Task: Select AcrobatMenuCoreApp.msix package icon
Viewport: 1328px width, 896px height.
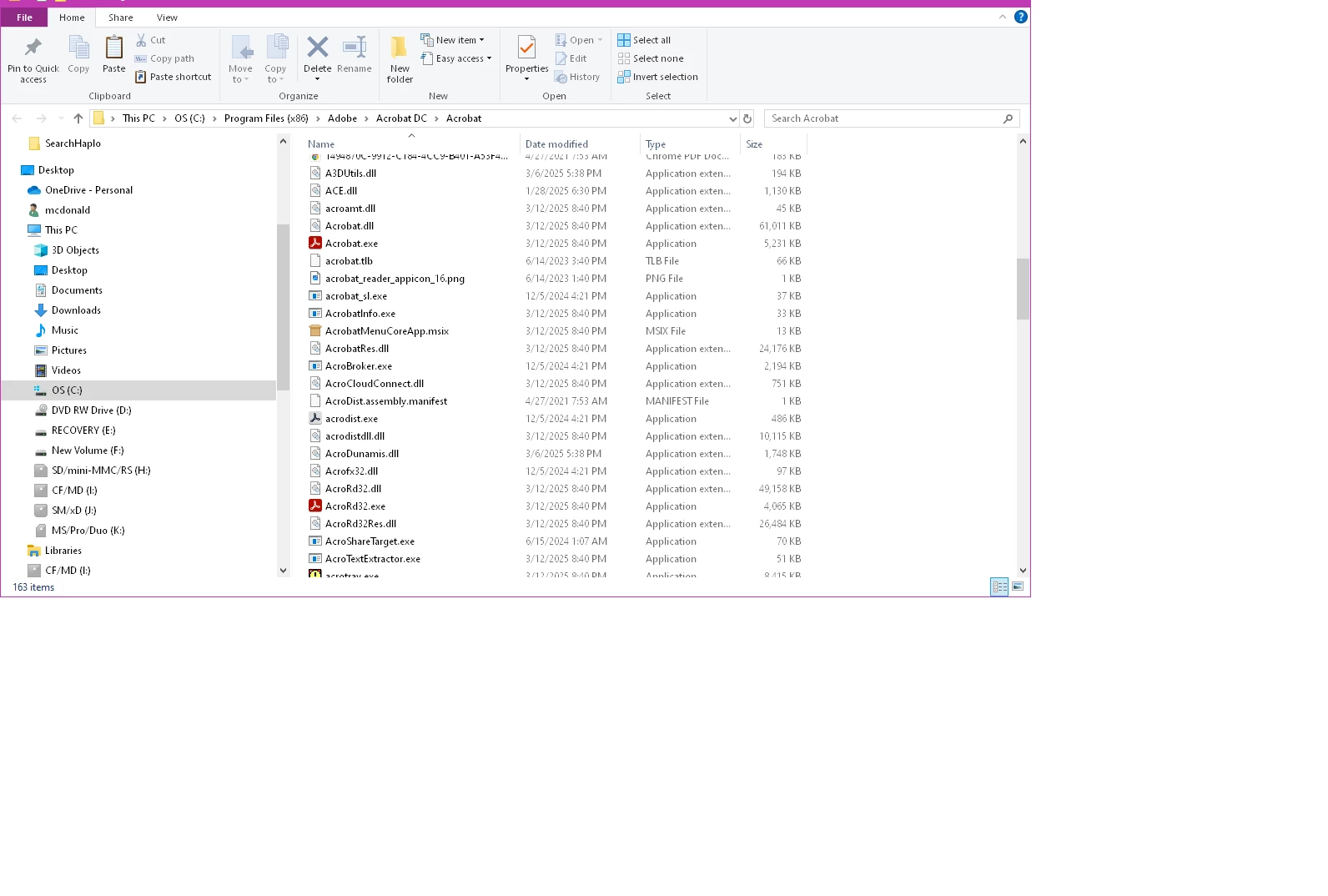Action: click(x=315, y=330)
